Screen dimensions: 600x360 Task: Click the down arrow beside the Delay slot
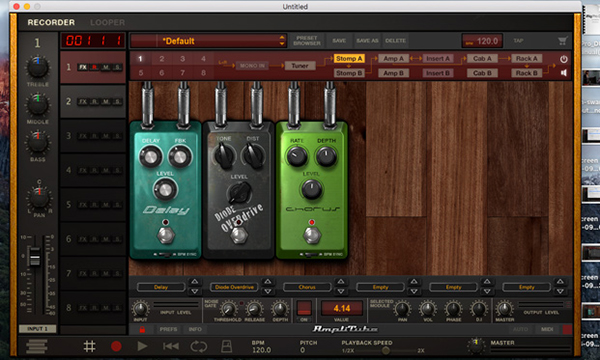click(x=194, y=292)
